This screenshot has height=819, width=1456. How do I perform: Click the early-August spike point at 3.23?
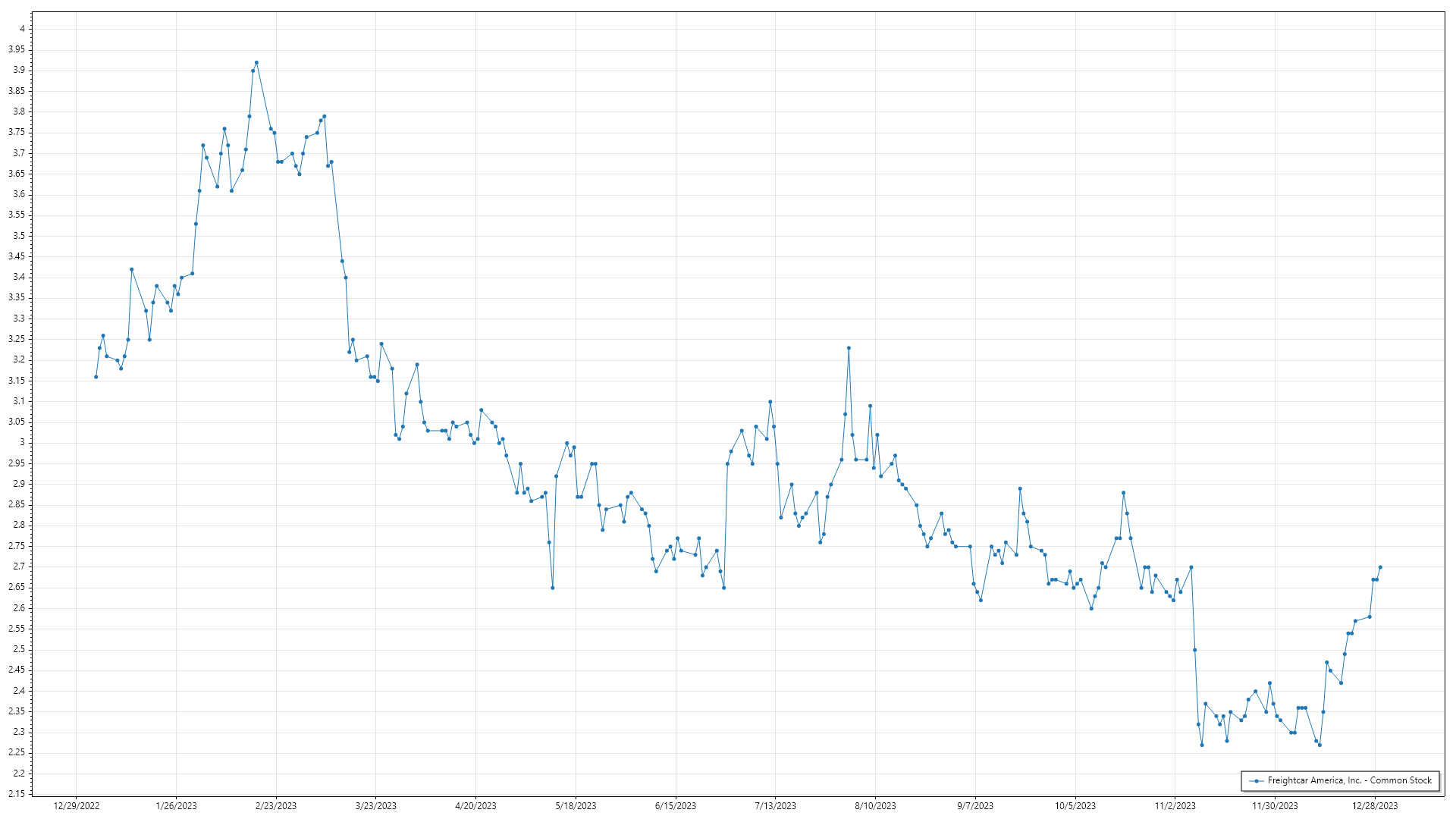(x=849, y=348)
